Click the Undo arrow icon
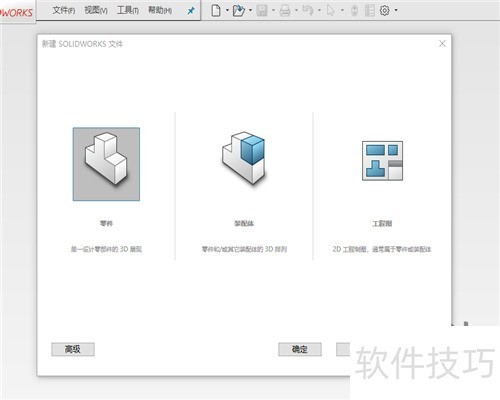Viewport: 500px width, 400px height. (308, 10)
